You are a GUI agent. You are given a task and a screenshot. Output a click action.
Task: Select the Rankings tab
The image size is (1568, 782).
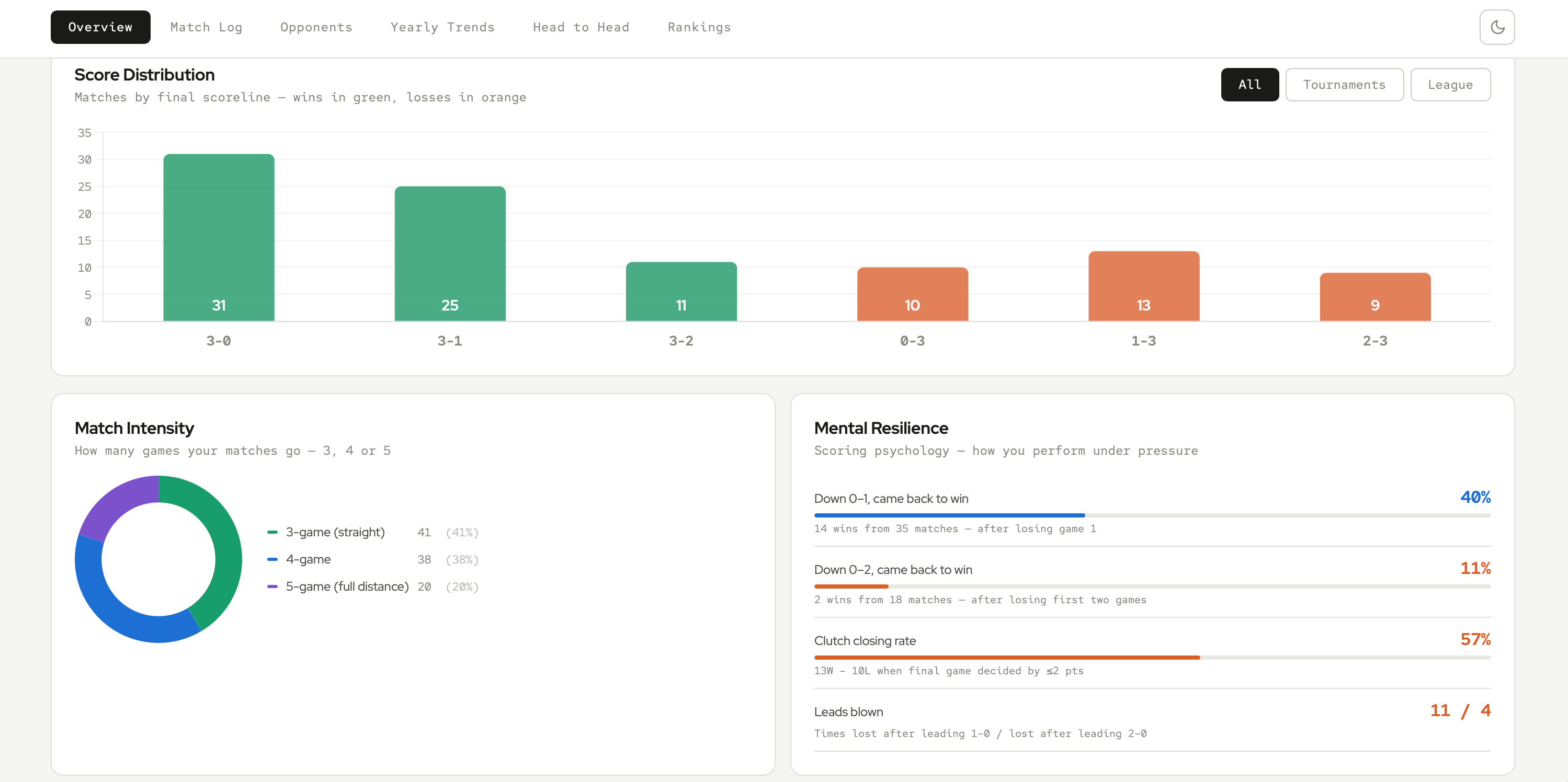pos(699,27)
